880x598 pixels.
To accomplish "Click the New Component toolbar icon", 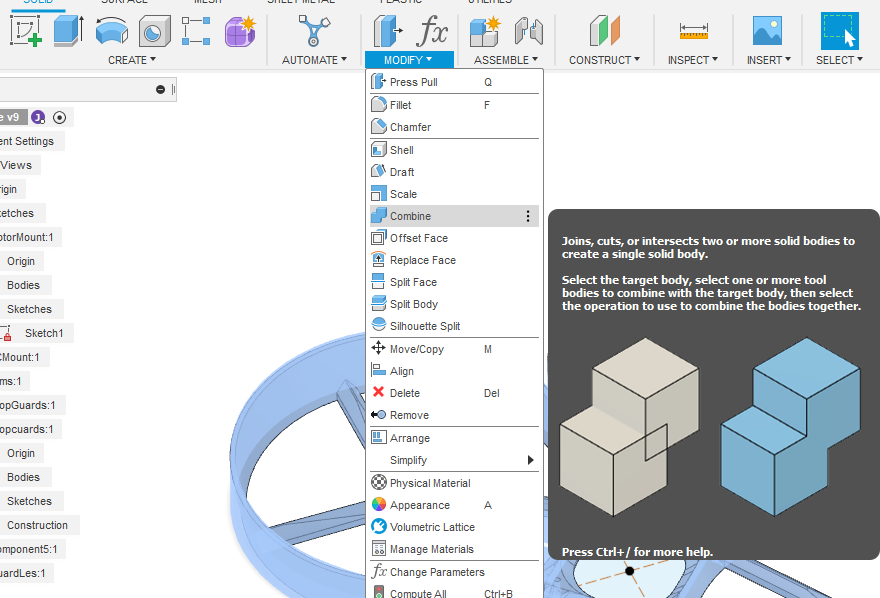I will (484, 31).
